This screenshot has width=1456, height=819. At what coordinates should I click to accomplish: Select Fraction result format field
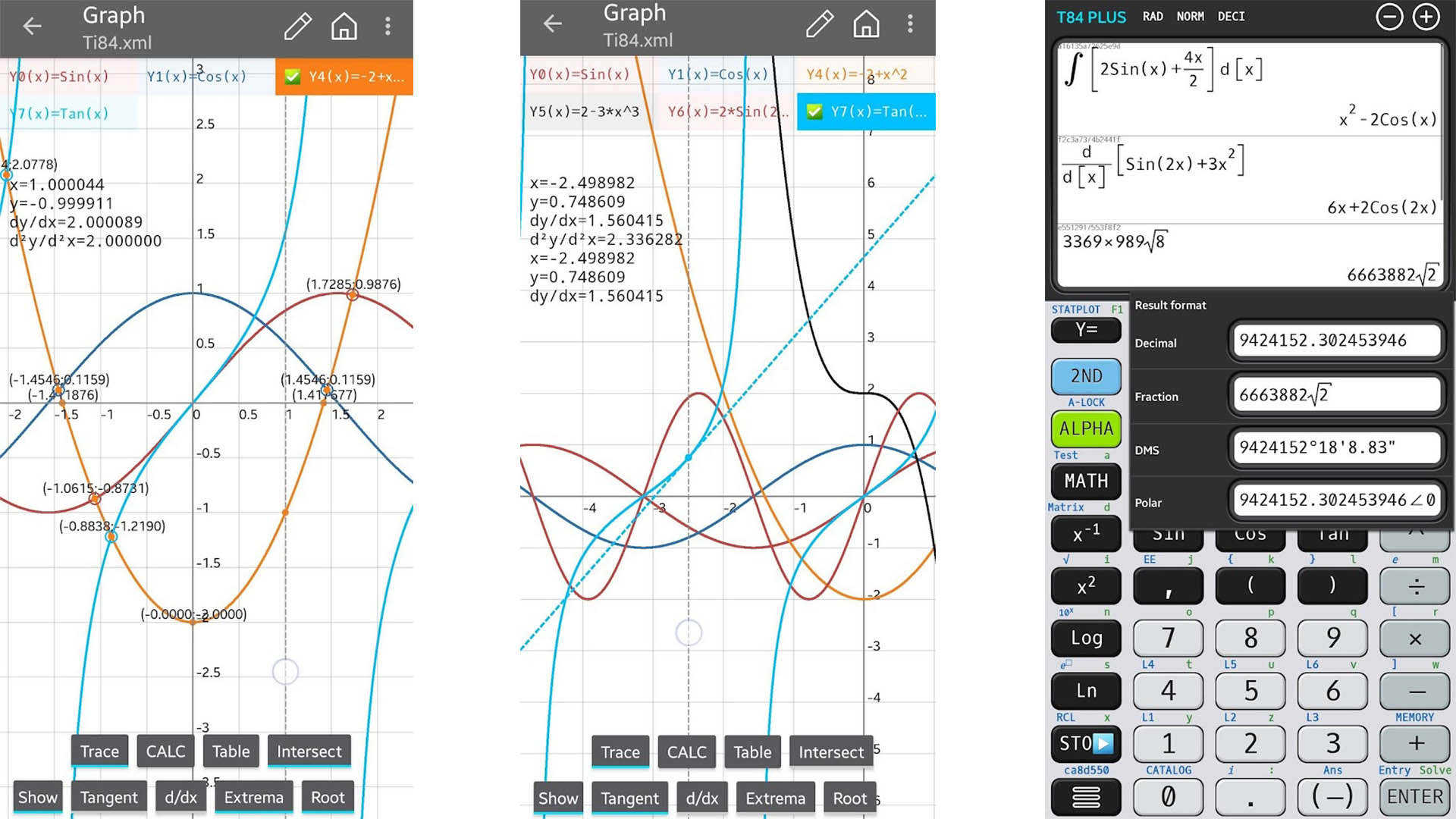(x=1334, y=394)
